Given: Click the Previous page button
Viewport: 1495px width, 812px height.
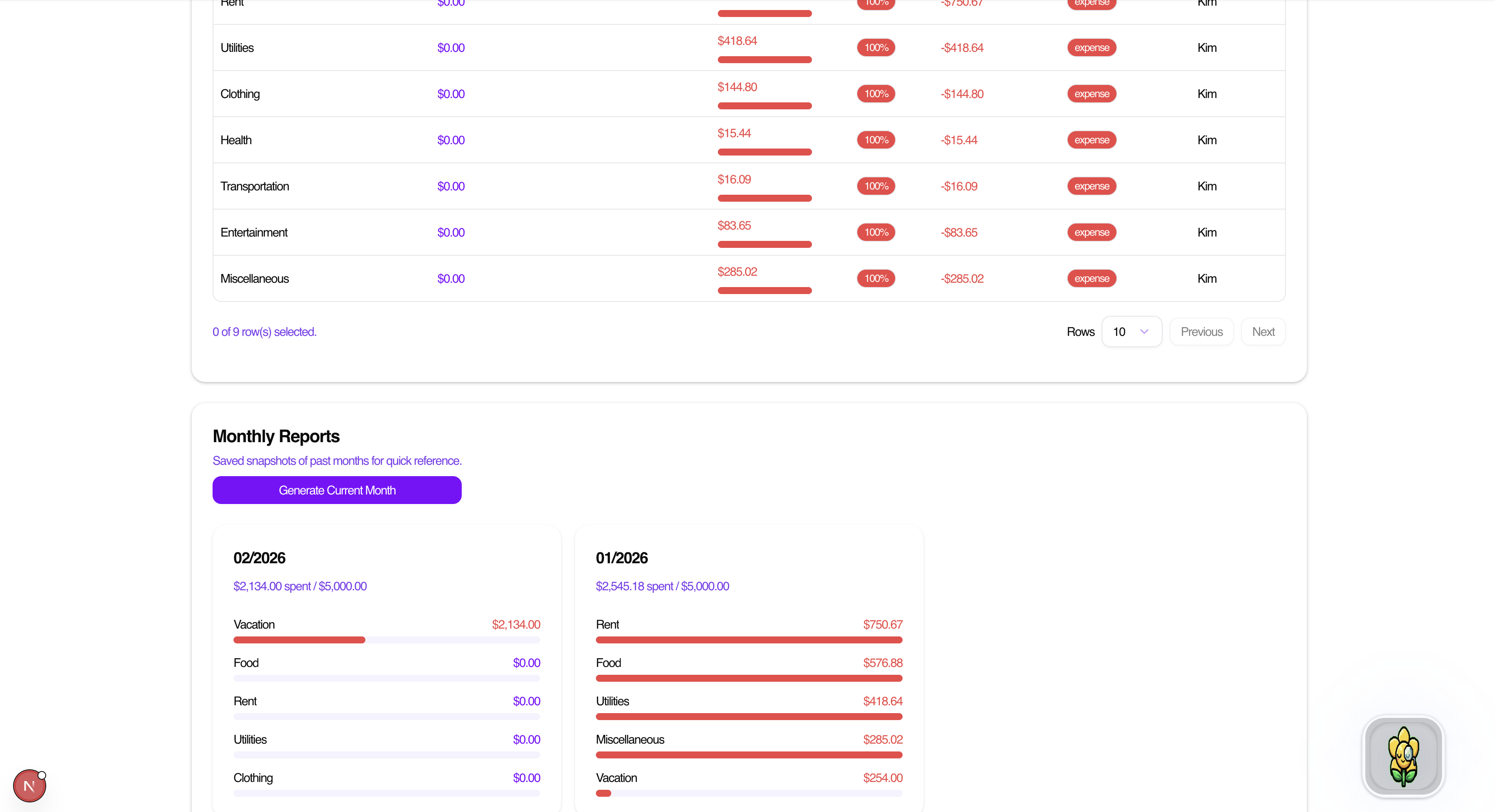Looking at the screenshot, I should (x=1201, y=332).
